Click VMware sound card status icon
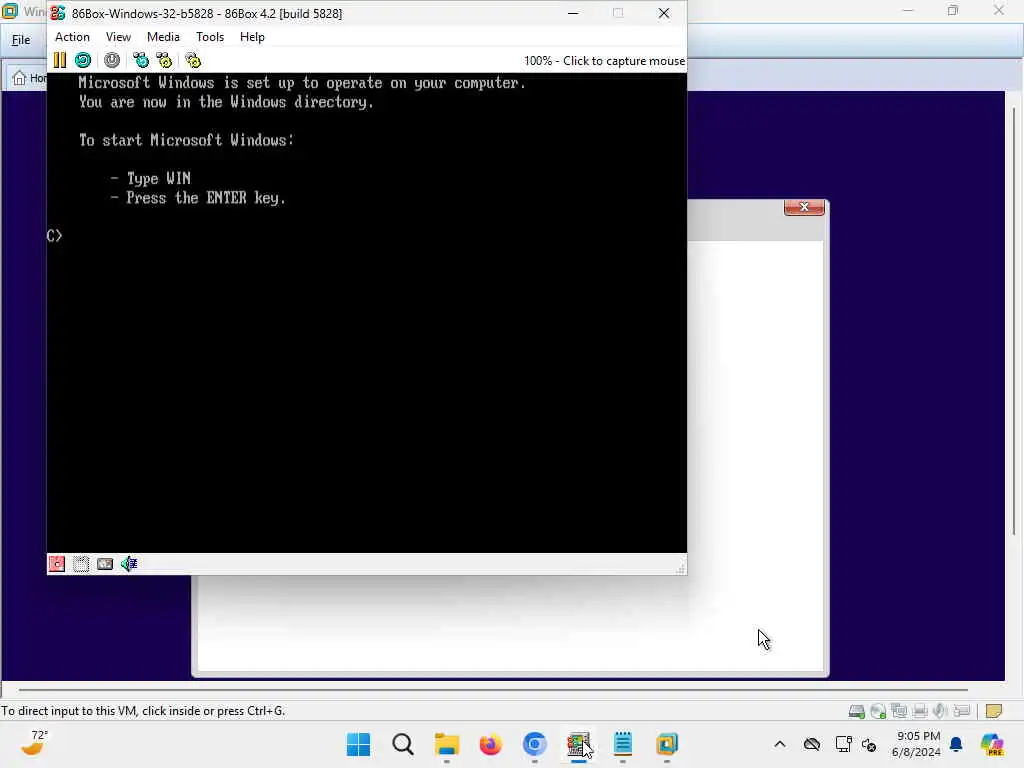The image size is (1024, 768). pos(940,711)
